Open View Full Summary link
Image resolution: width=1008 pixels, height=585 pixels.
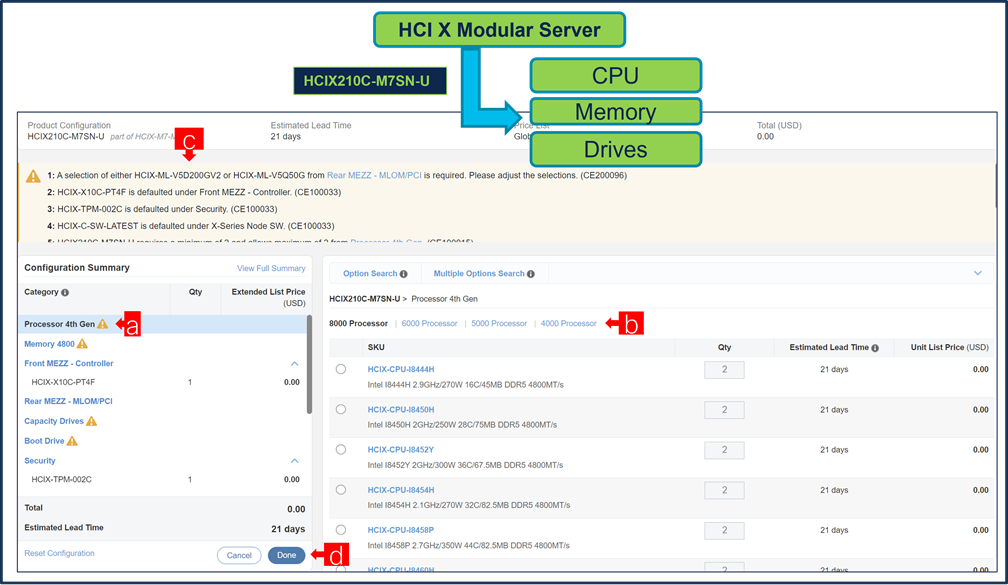[271, 269]
